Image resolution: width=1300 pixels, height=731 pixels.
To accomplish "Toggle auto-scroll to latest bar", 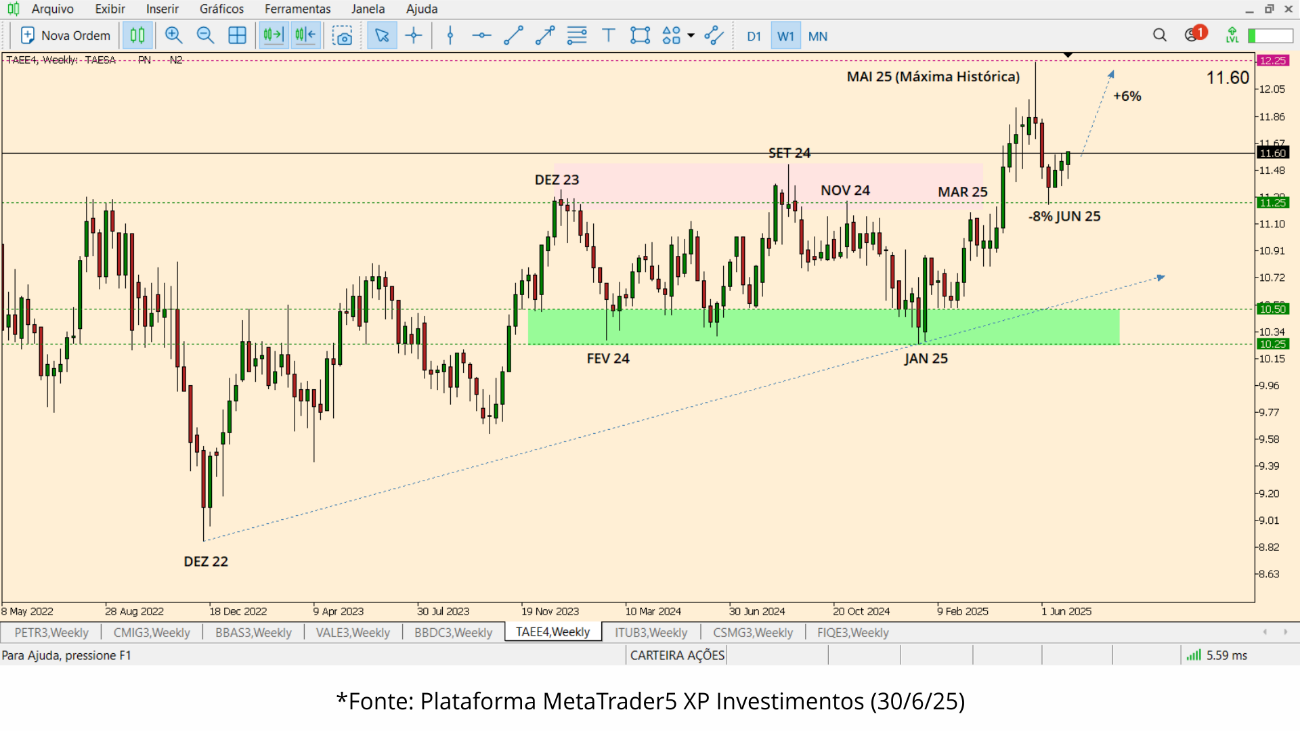I will [x=273, y=36].
